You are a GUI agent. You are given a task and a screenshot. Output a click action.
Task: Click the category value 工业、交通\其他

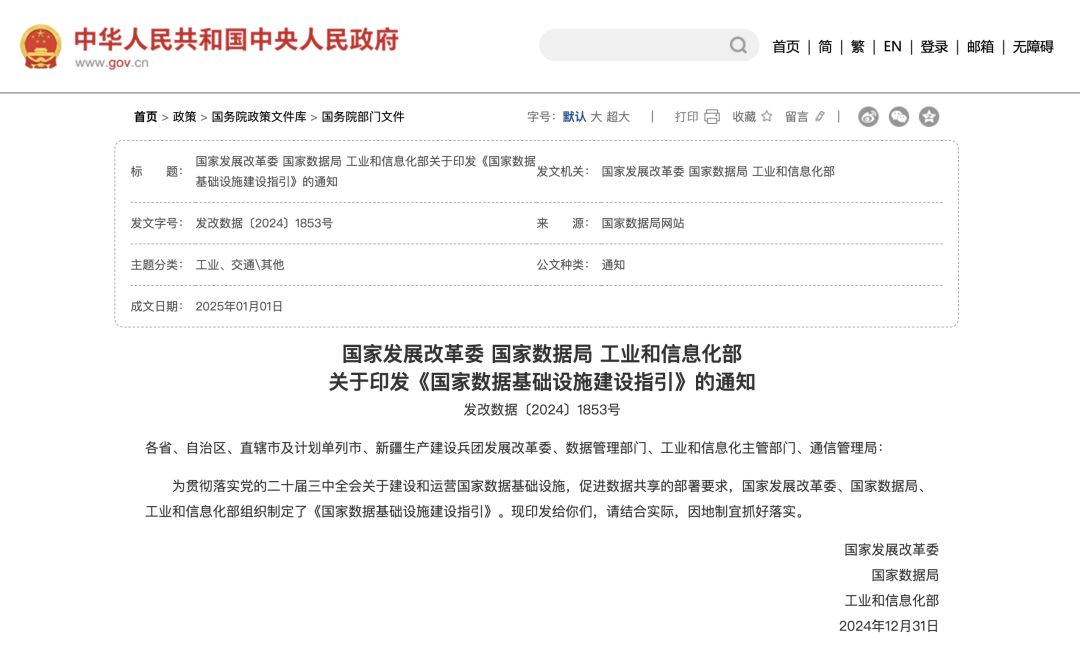(x=240, y=265)
